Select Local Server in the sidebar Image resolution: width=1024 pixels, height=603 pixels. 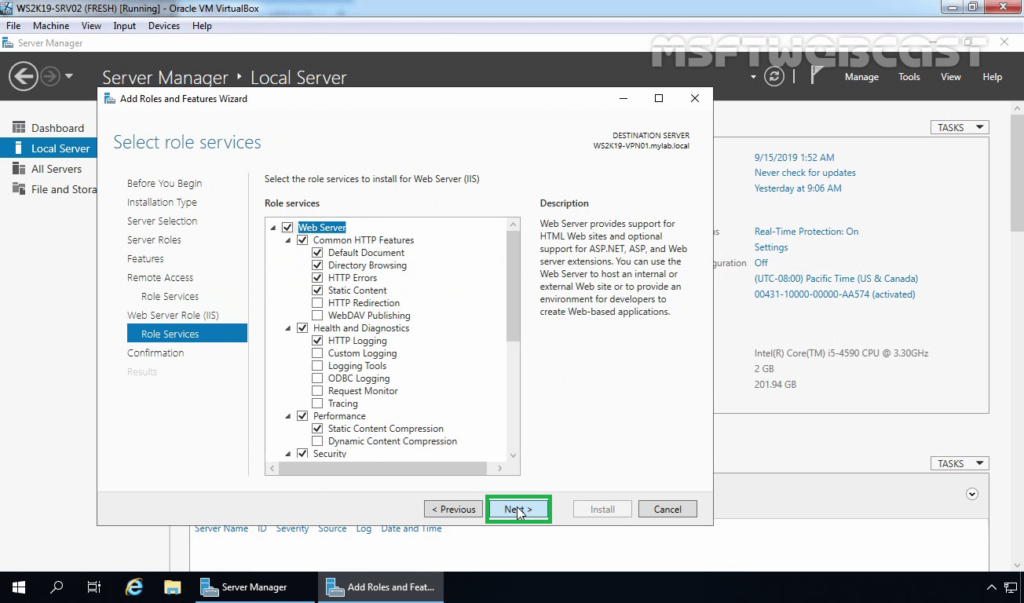click(49, 148)
